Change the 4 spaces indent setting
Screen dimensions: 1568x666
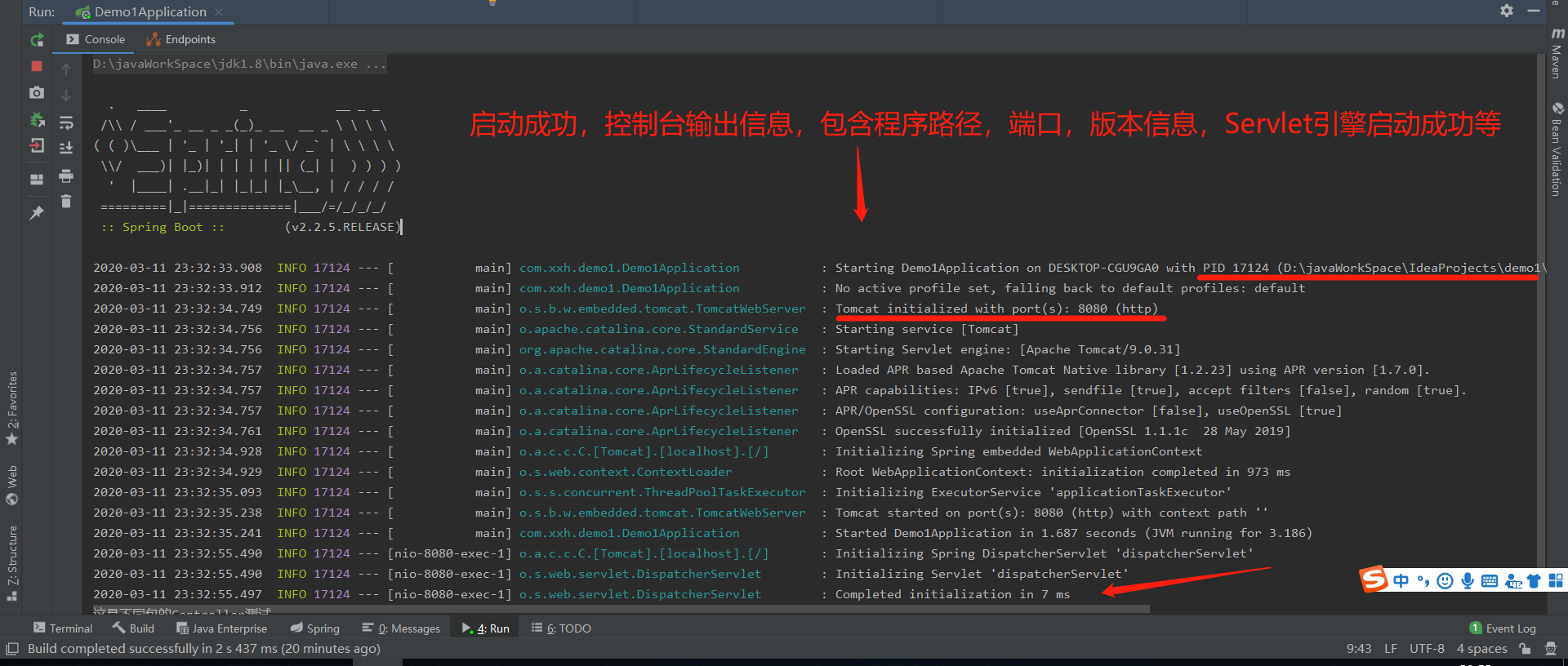[x=1481, y=649]
